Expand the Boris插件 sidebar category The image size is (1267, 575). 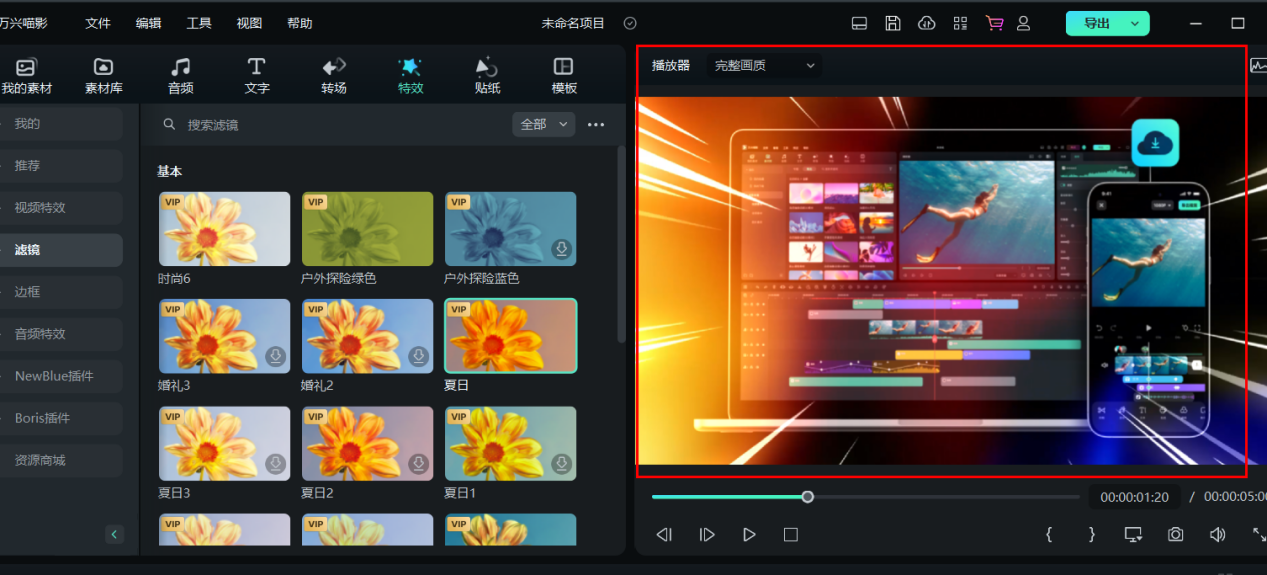61,418
